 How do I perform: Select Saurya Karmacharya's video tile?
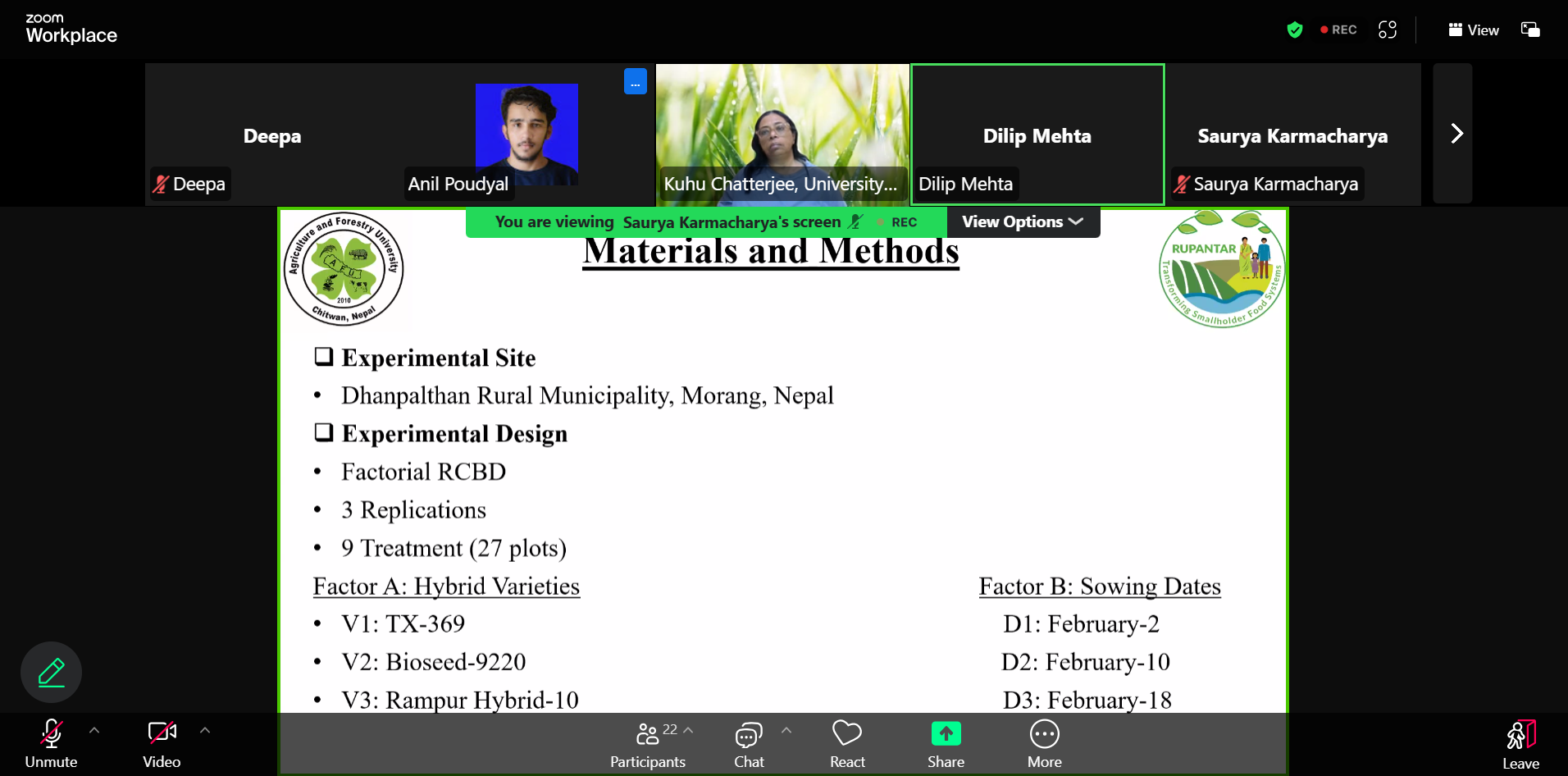click(x=1293, y=135)
